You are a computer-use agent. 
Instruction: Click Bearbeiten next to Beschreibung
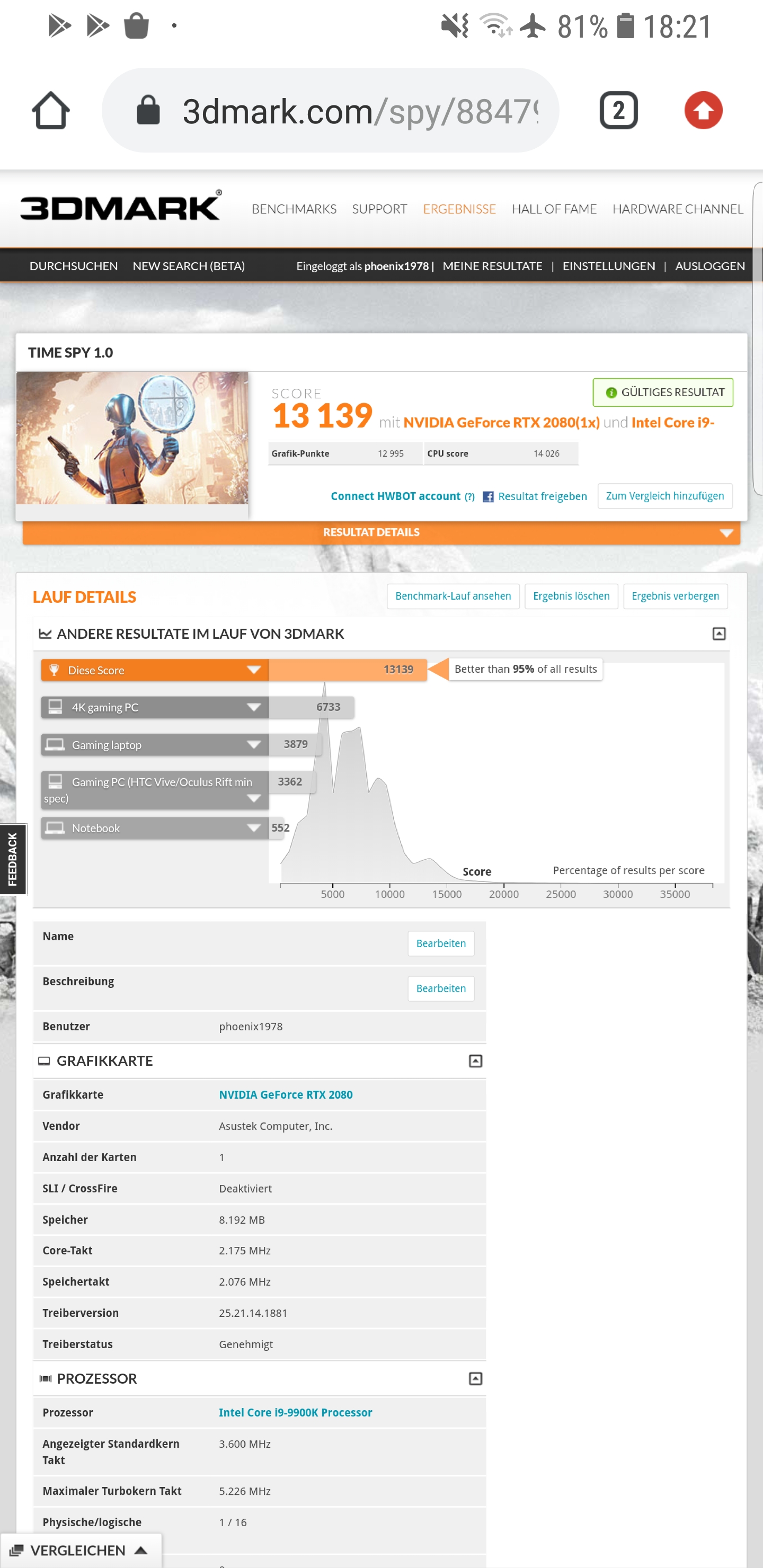pos(441,988)
